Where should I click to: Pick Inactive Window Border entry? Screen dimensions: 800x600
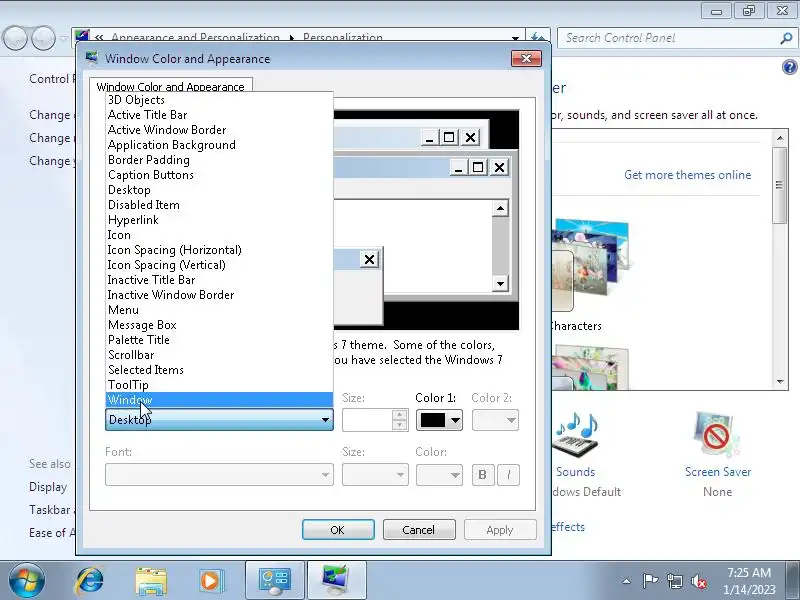tap(219, 295)
